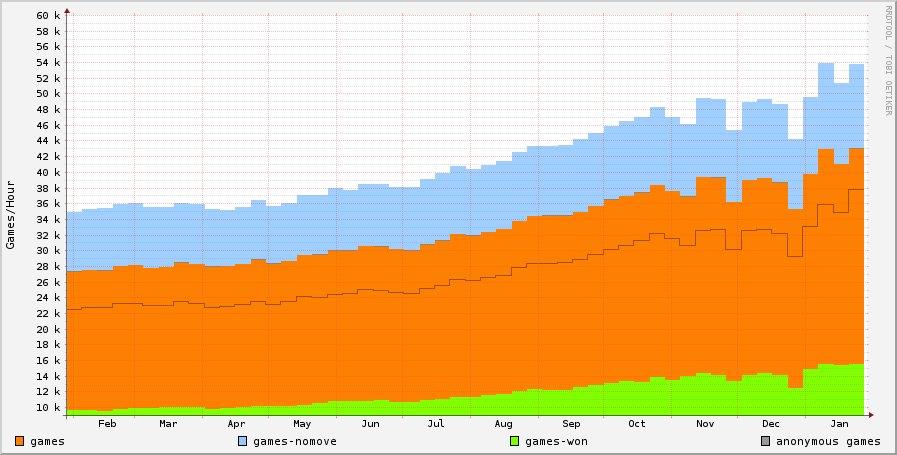Click the green games-won legend swatch
Image resolution: width=897 pixels, height=455 pixels.
[x=515, y=441]
